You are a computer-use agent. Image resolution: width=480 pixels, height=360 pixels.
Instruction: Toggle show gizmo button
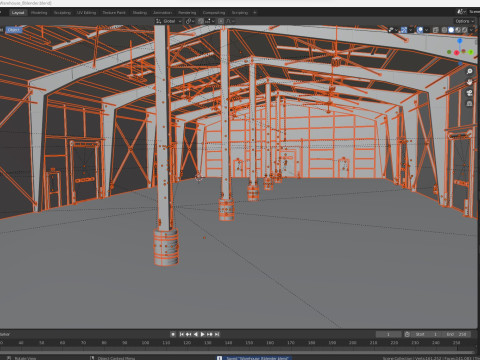404,30
